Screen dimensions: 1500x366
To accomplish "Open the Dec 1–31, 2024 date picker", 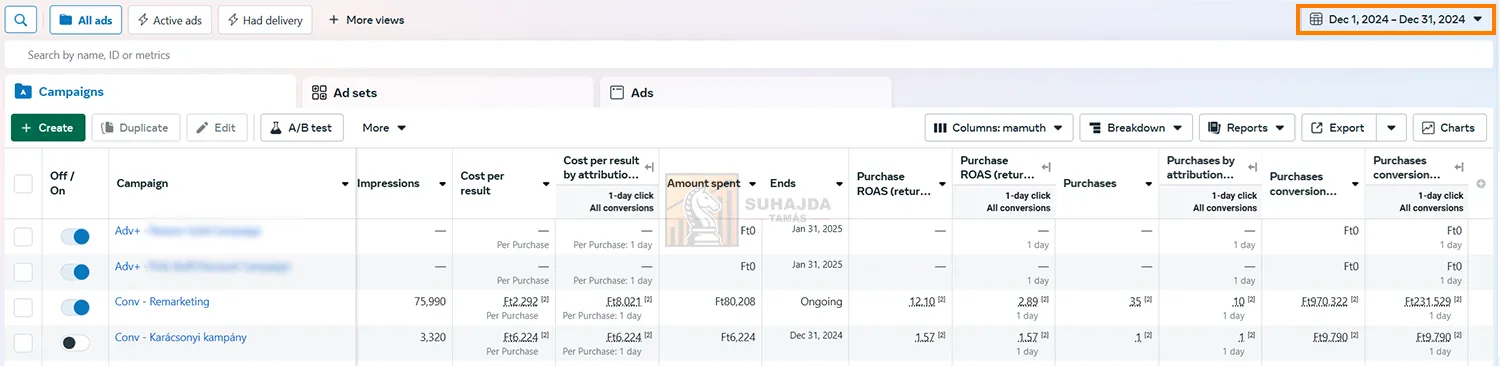I will [x=1396, y=19].
